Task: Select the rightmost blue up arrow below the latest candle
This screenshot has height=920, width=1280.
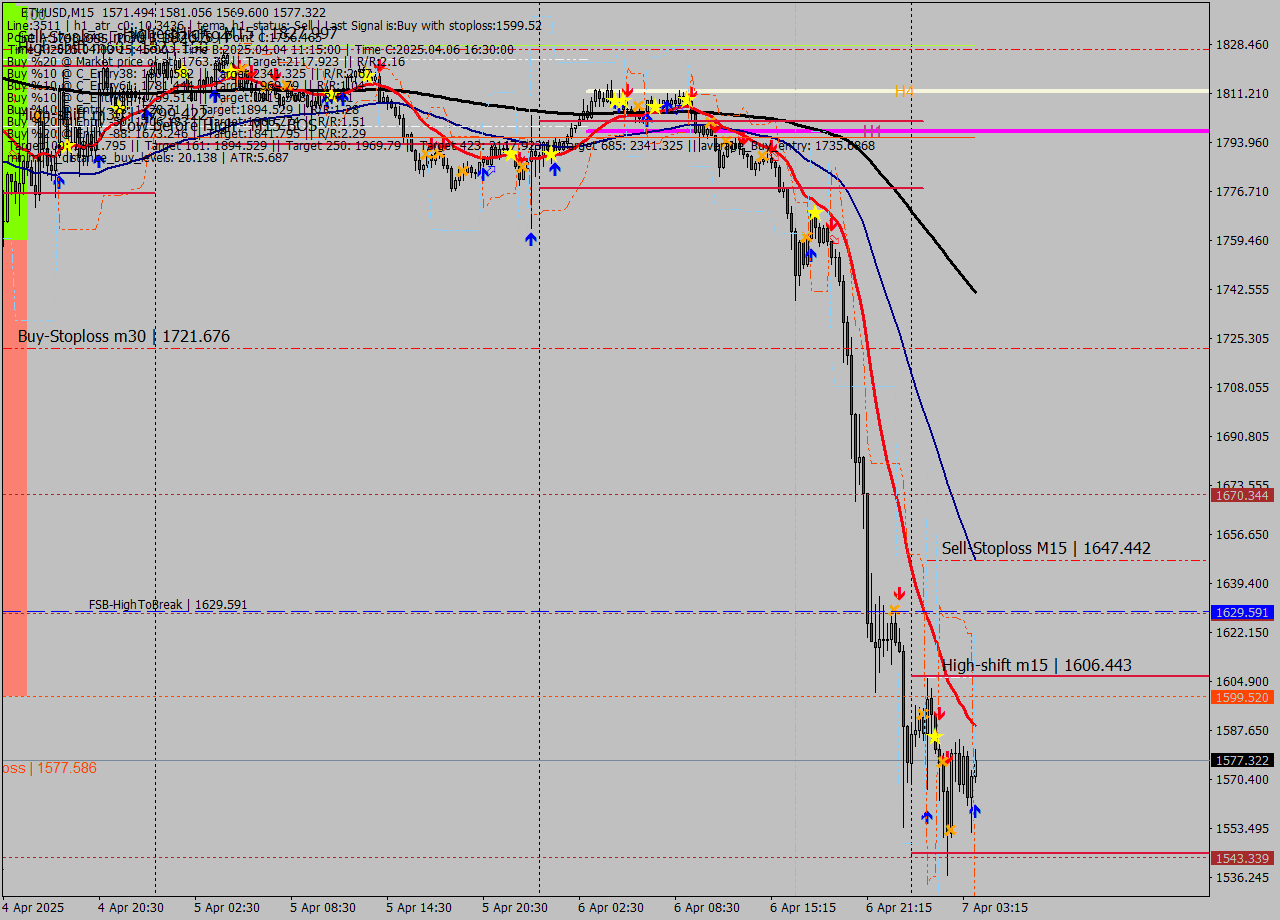Action: point(974,811)
